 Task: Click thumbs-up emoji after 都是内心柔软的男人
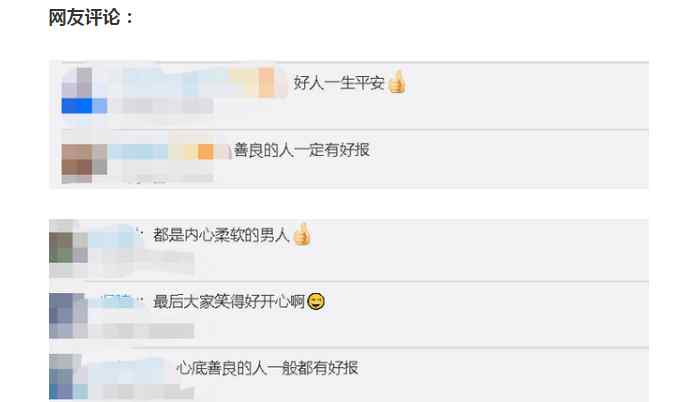[x=301, y=234]
